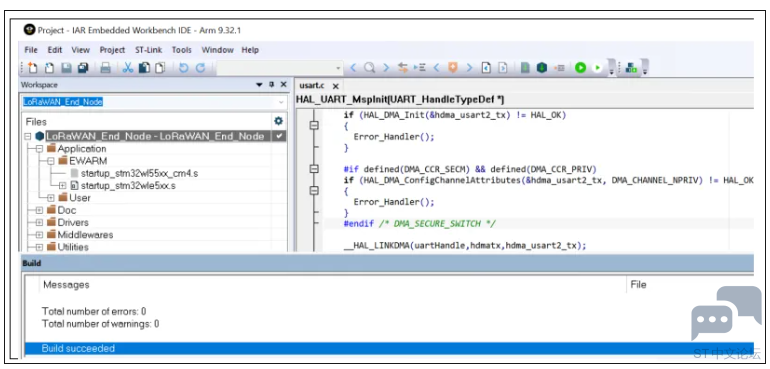The height and width of the screenshot is (369, 770).
Task: Expand the Drivers folder
Action: tap(39, 223)
